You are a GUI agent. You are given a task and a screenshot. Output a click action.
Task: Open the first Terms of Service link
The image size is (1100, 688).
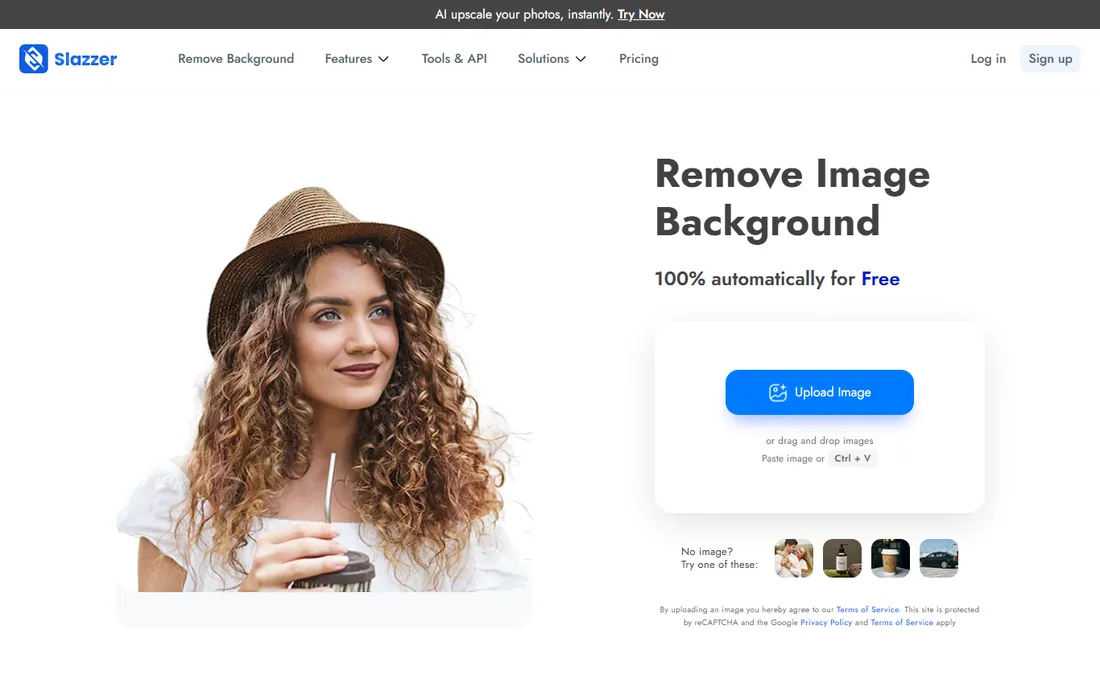tap(867, 609)
